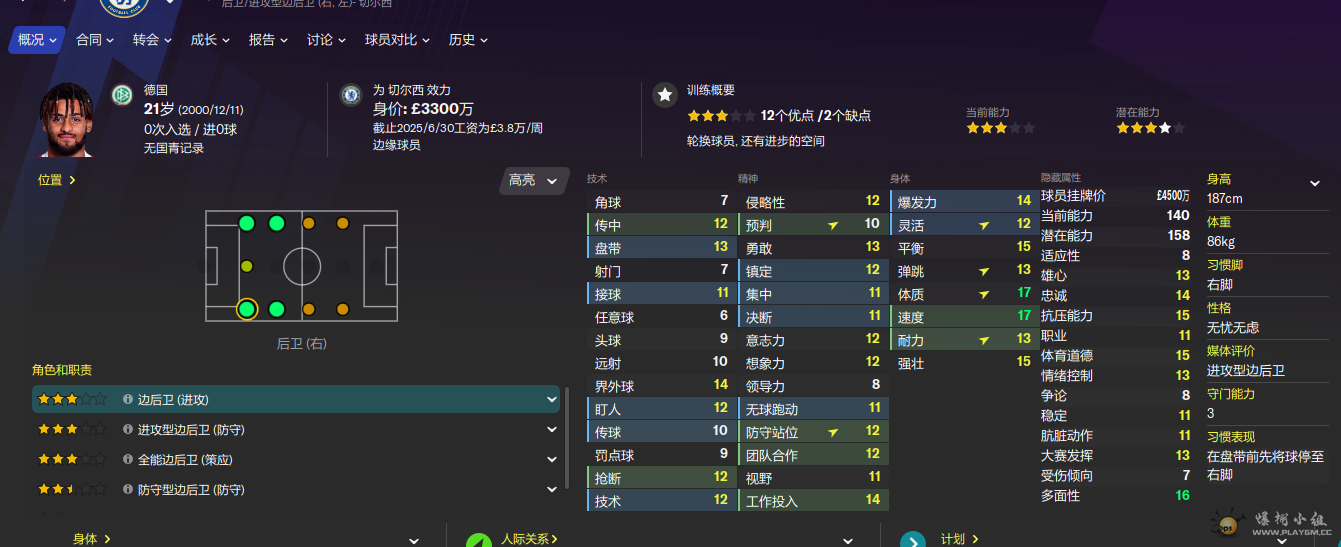
Task: Select the ringed right-back position dot
Action: click(247, 309)
